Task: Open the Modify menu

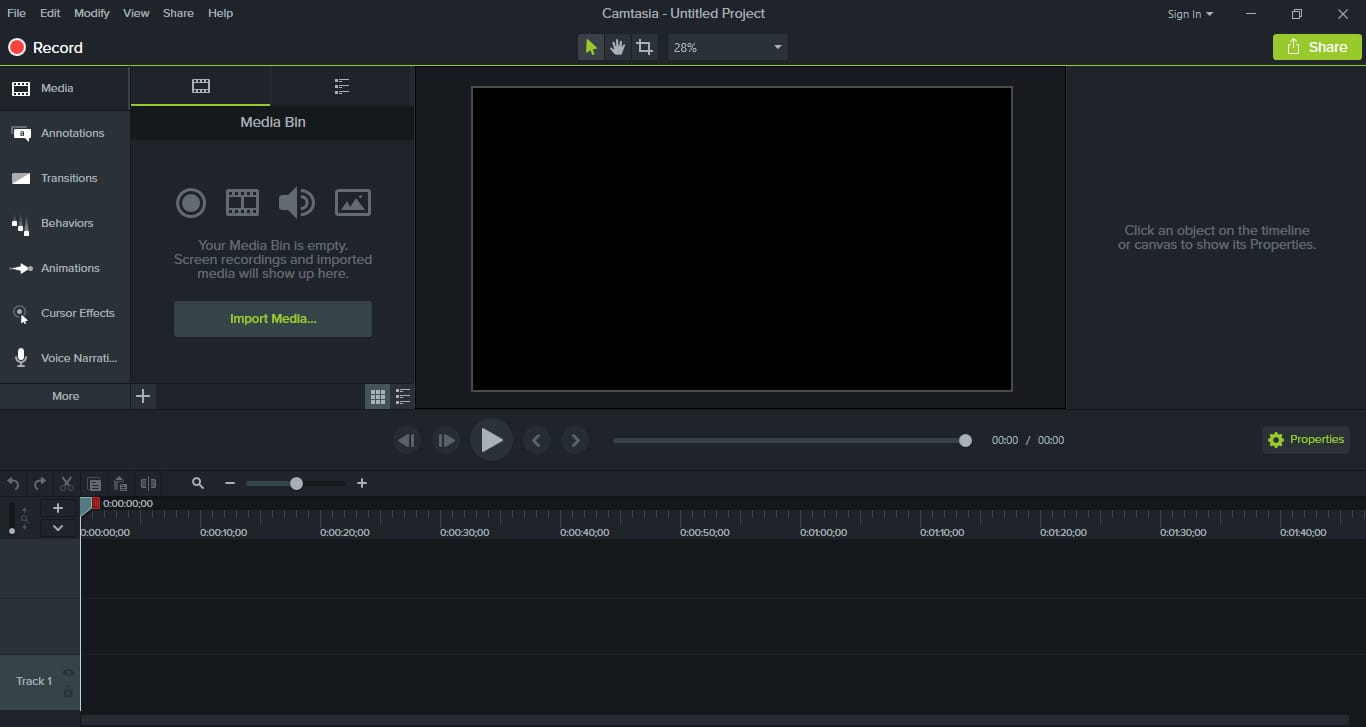Action: 92,13
